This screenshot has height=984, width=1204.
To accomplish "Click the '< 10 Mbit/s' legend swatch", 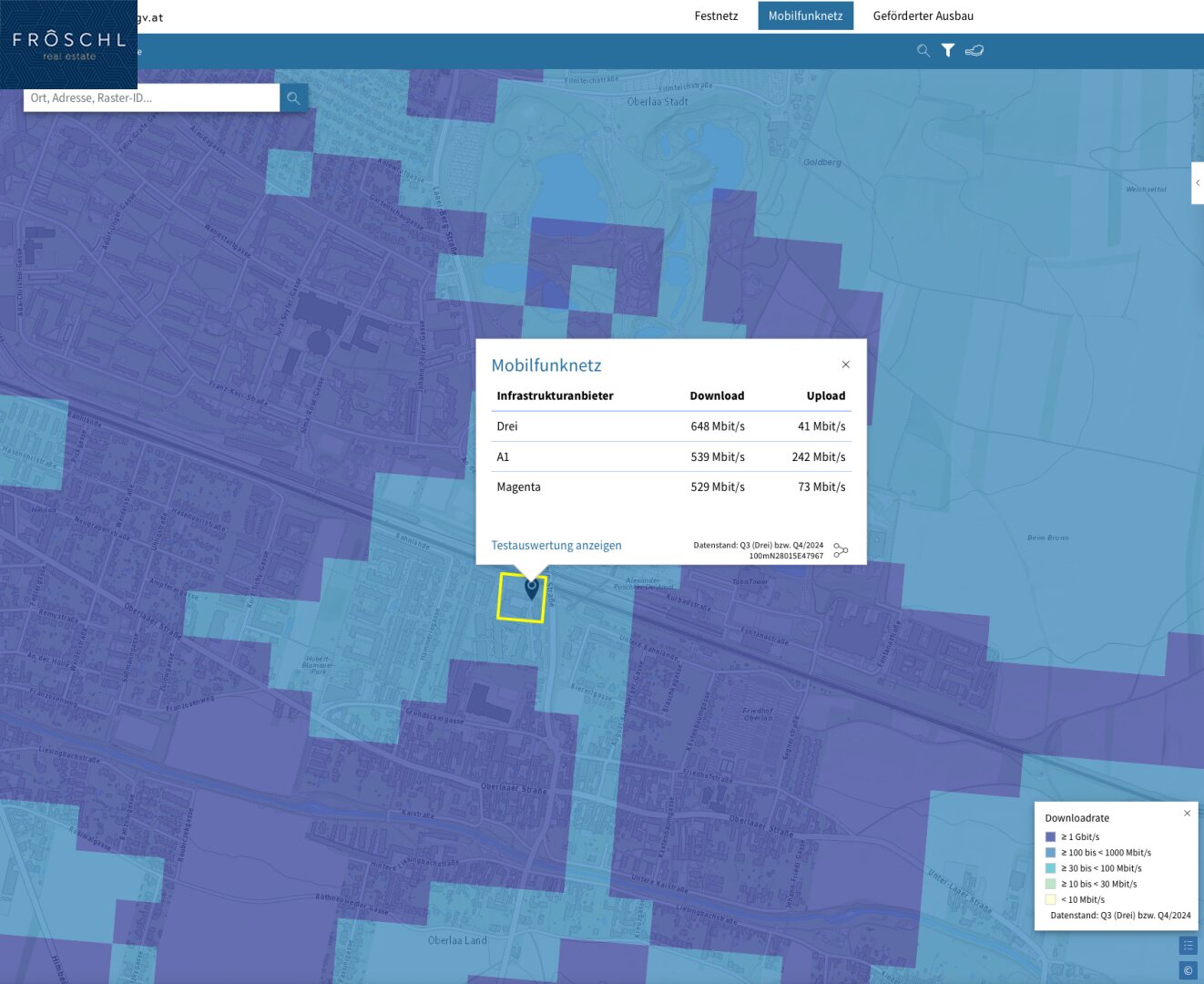I will [x=1050, y=899].
